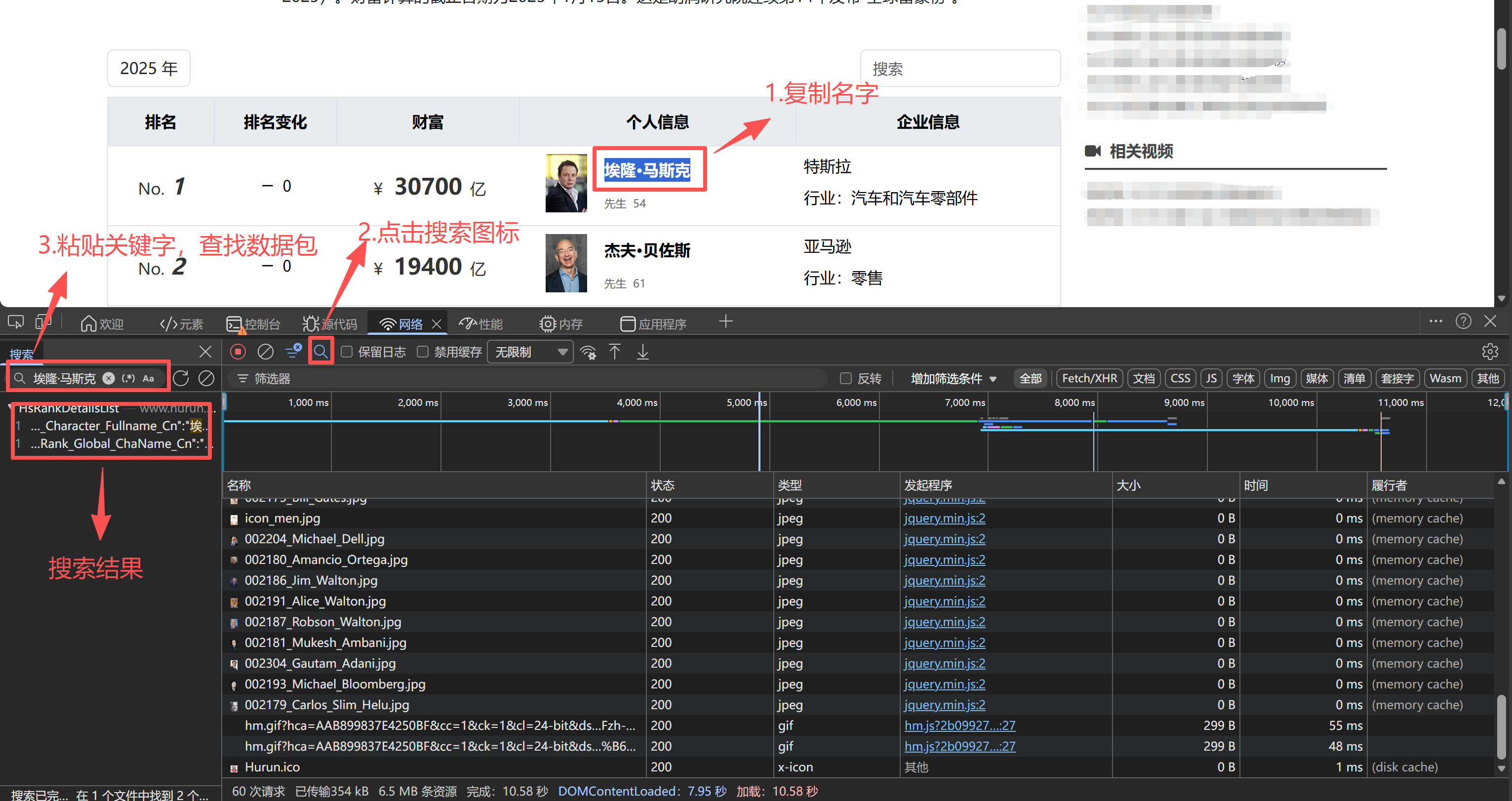
Task: Select the Fetch/XHR filter button
Action: point(1089,378)
